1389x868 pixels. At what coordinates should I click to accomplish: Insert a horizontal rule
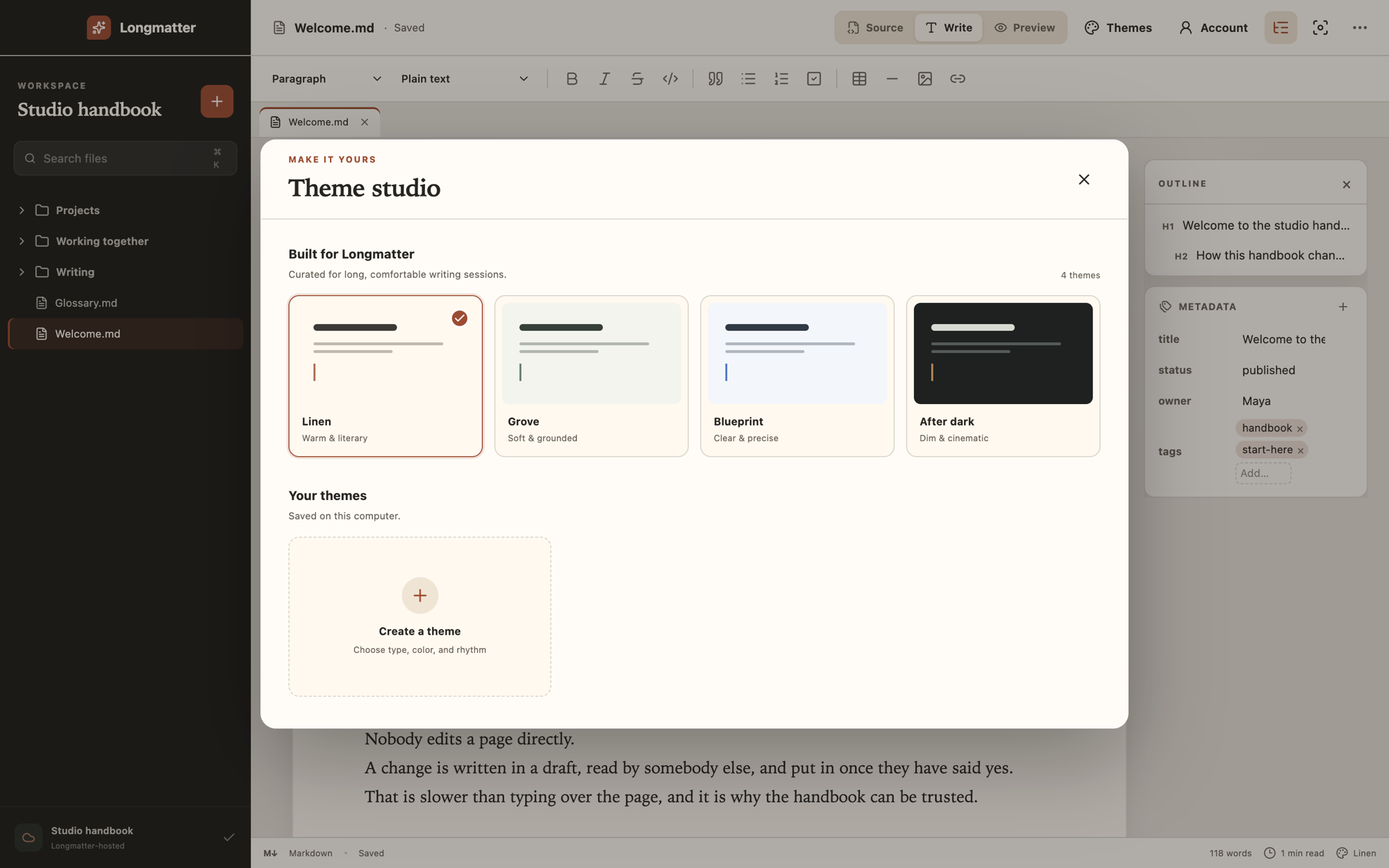pyautogui.click(x=892, y=78)
